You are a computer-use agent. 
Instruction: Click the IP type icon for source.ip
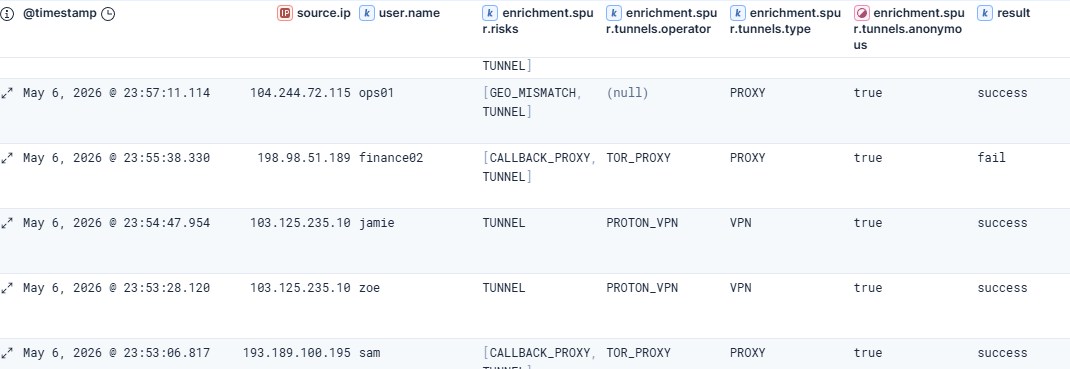coord(285,13)
